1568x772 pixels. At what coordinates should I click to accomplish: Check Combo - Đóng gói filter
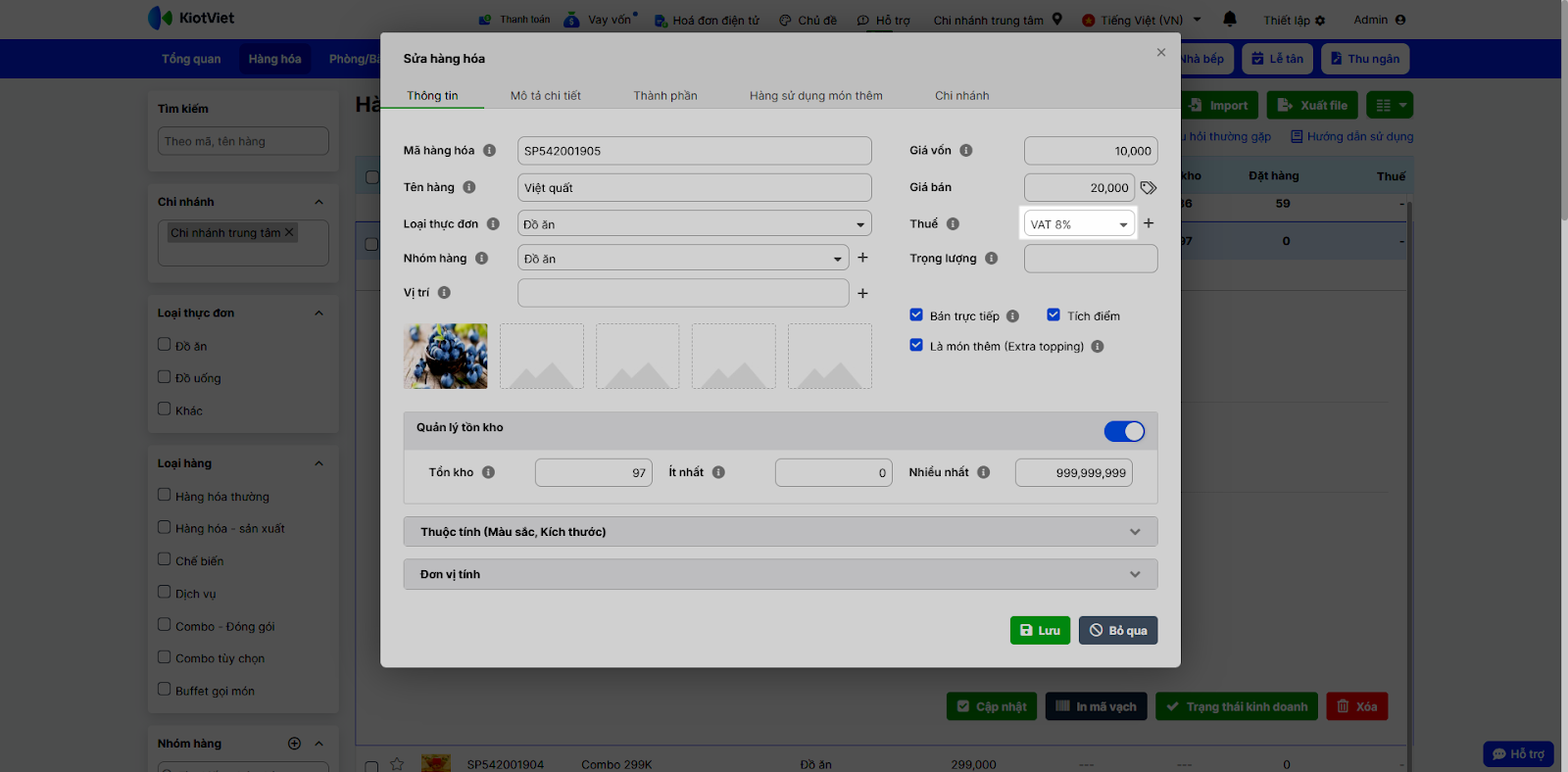165,625
